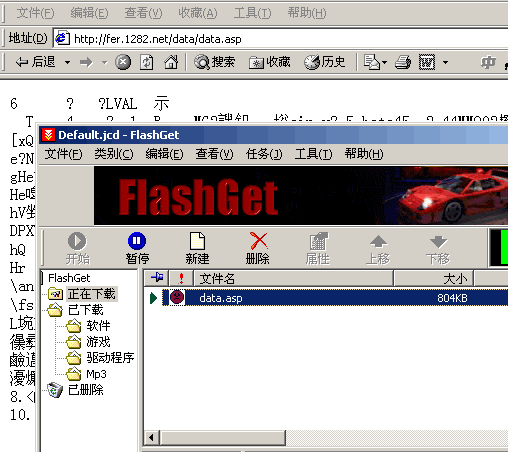The height and width of the screenshot is (452, 508).
Task: Open FlashGet 工具(T) menu
Action: click(313, 154)
